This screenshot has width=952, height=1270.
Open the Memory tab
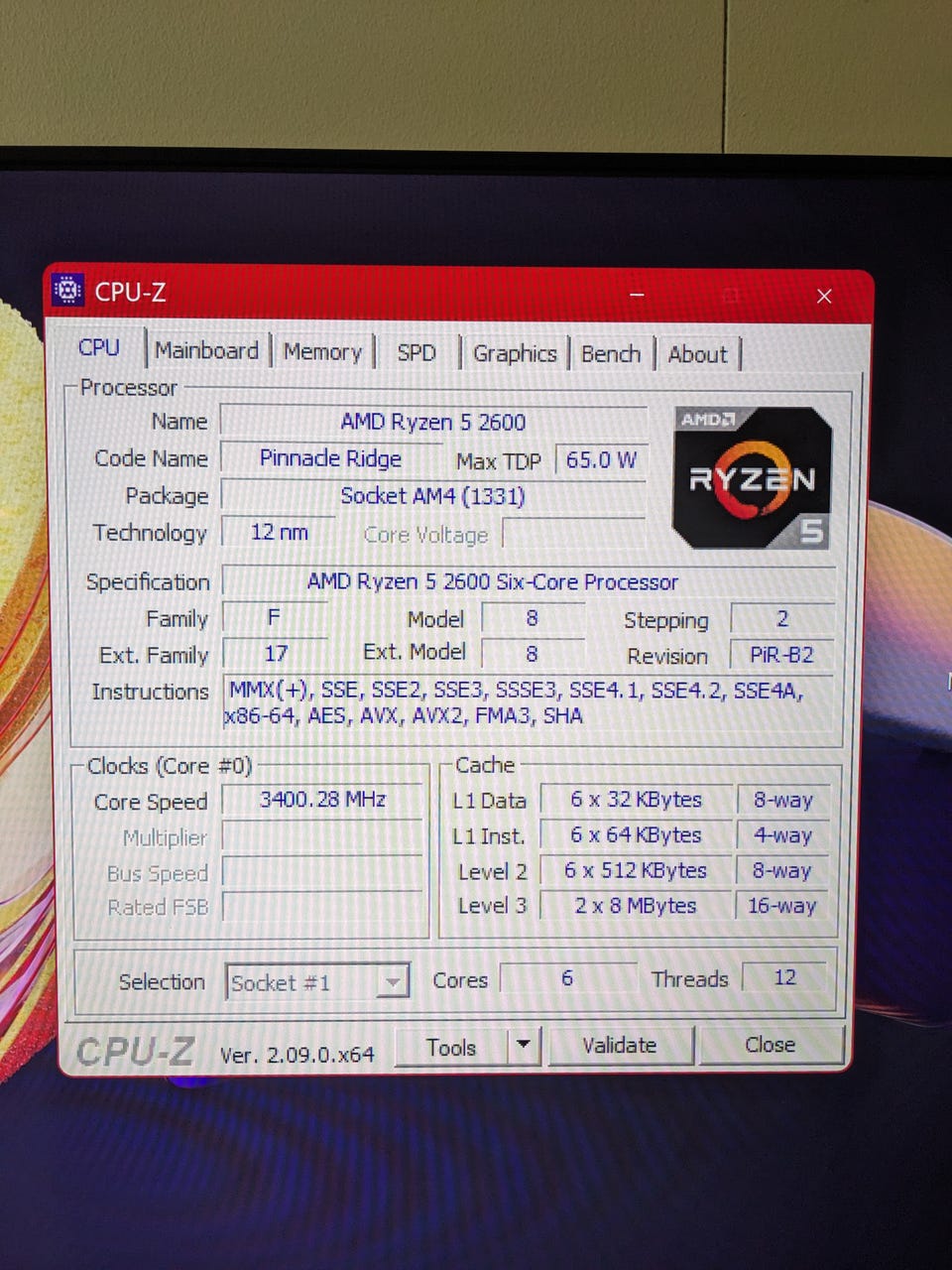coord(322,352)
